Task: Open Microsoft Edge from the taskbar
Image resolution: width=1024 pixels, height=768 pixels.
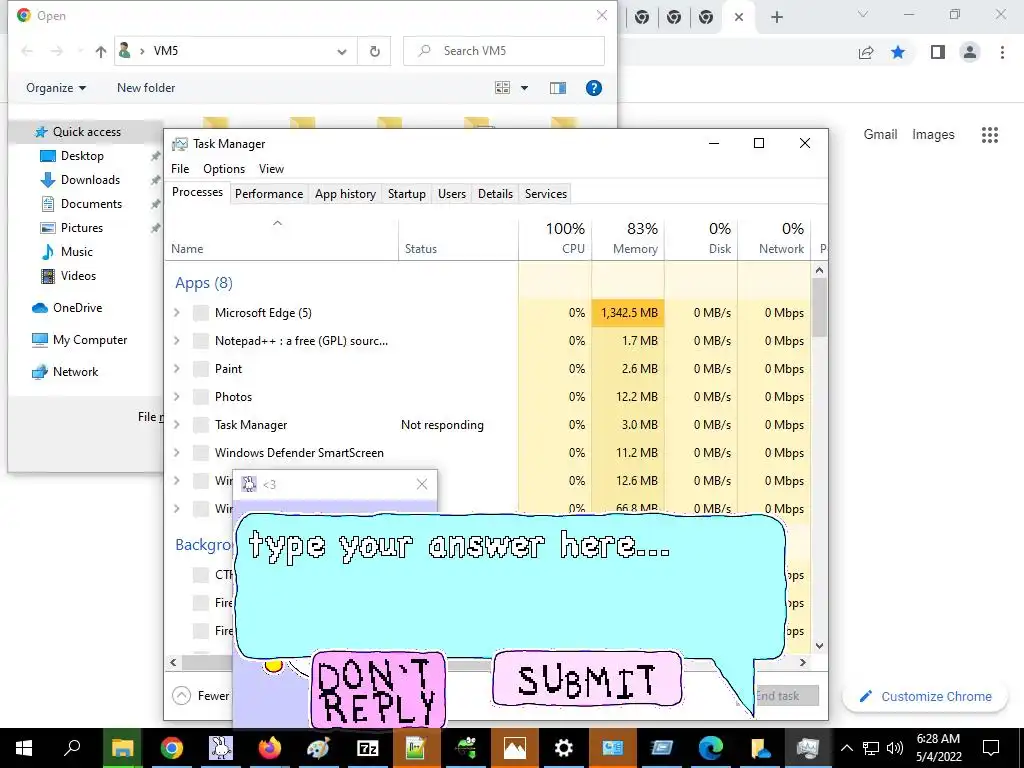Action: click(x=711, y=748)
